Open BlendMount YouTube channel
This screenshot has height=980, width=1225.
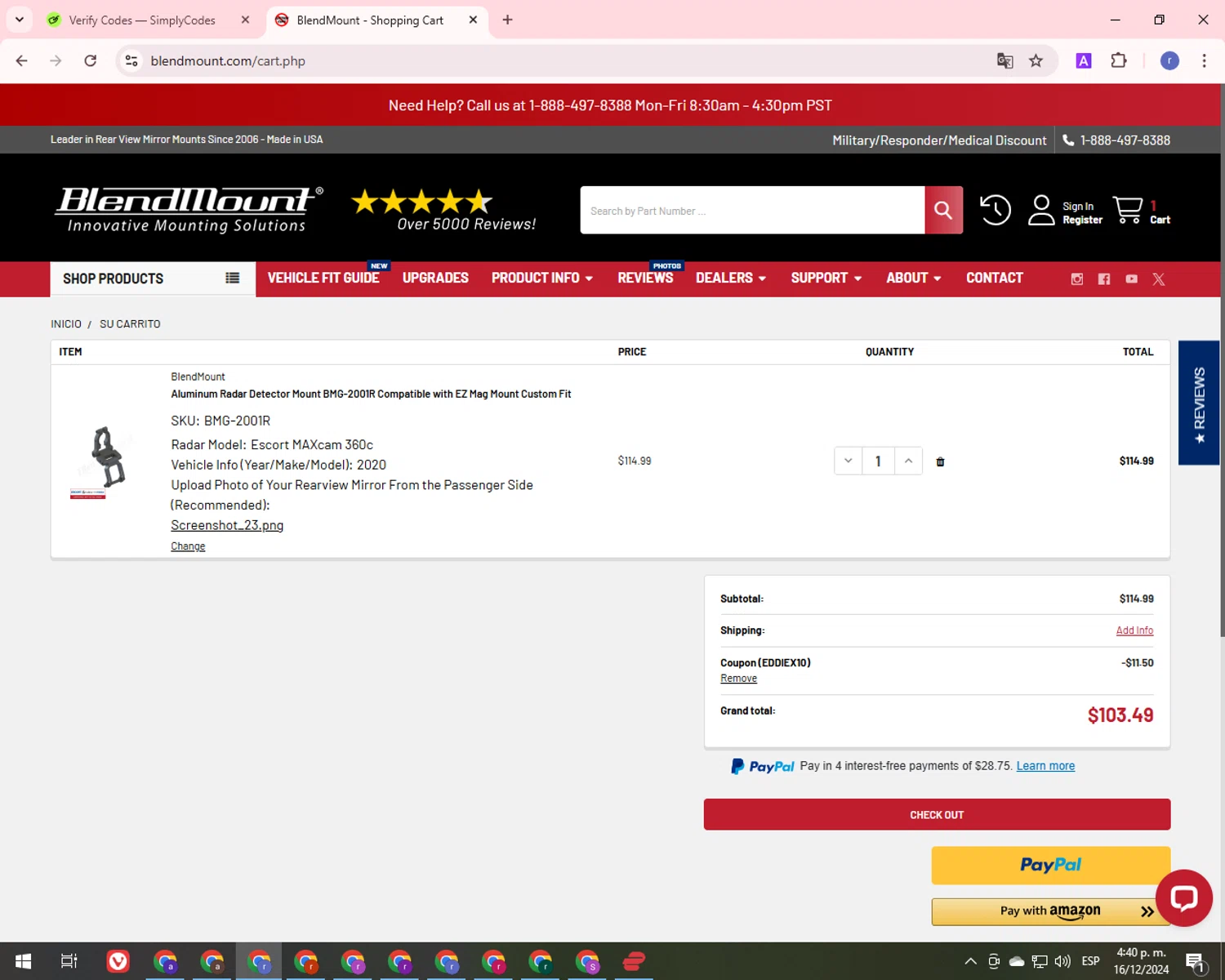(1131, 279)
